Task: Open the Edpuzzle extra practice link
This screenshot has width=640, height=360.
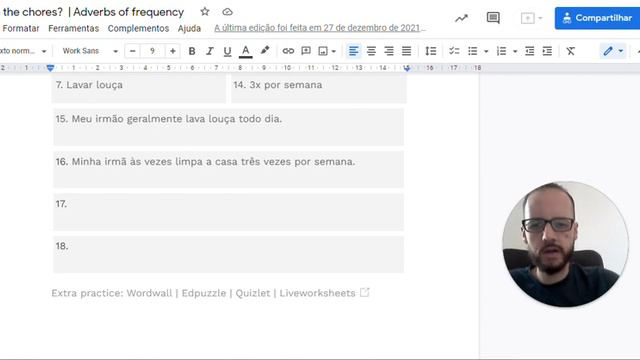Action: point(204,293)
